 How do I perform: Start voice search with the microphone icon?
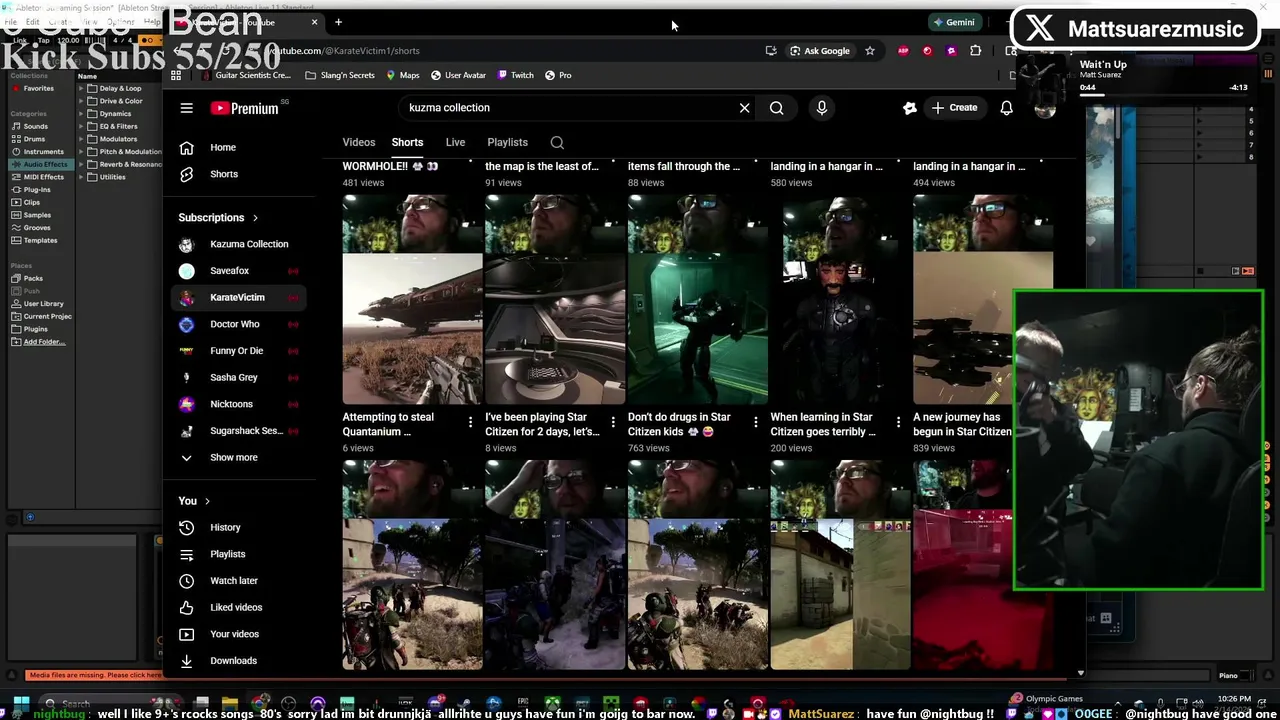pyautogui.click(x=822, y=108)
